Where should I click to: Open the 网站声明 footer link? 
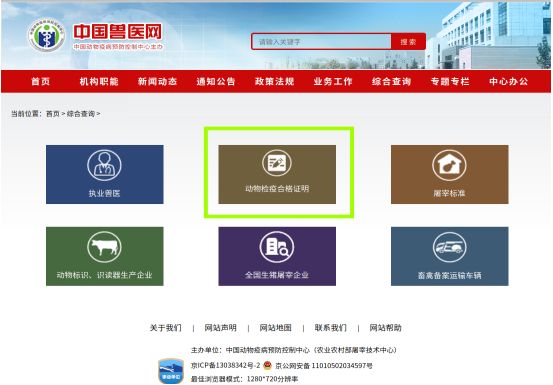pos(220,328)
